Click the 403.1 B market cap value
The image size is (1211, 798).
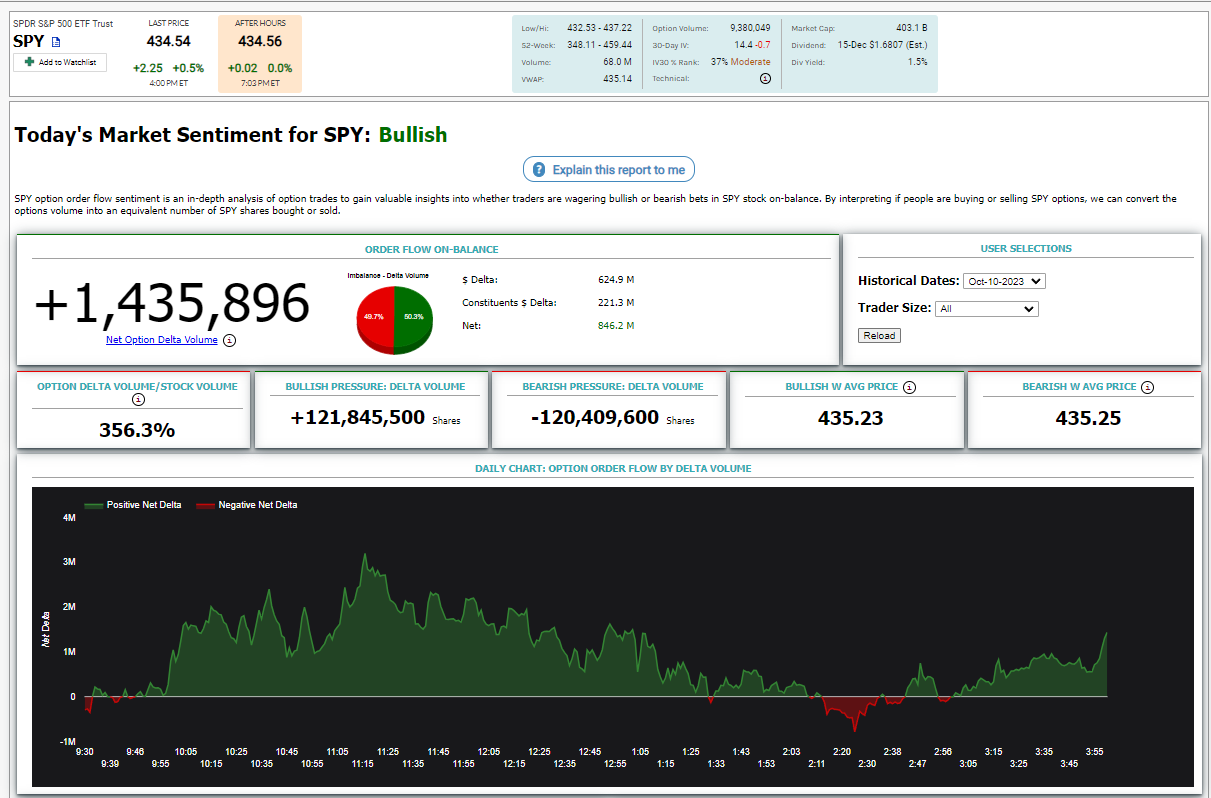click(x=910, y=28)
